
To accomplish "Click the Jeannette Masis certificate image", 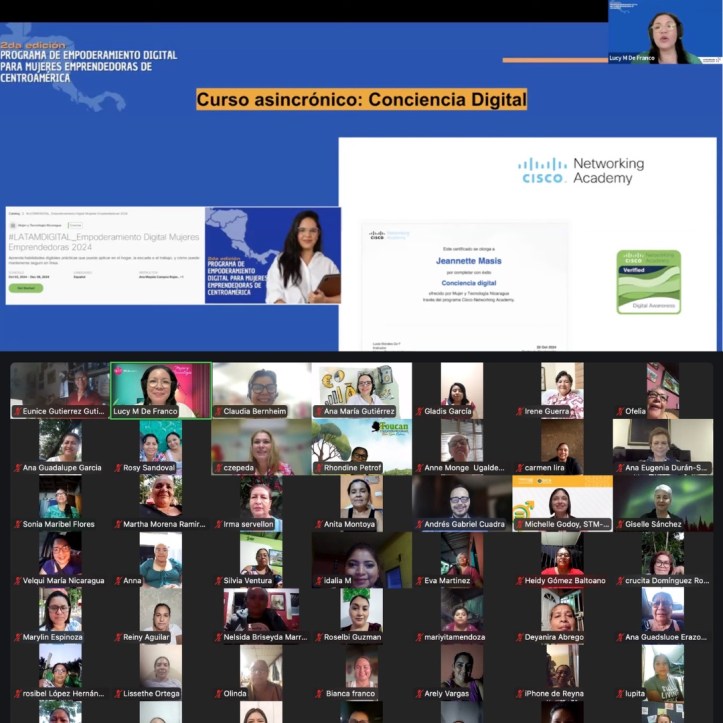I will 465,286.
